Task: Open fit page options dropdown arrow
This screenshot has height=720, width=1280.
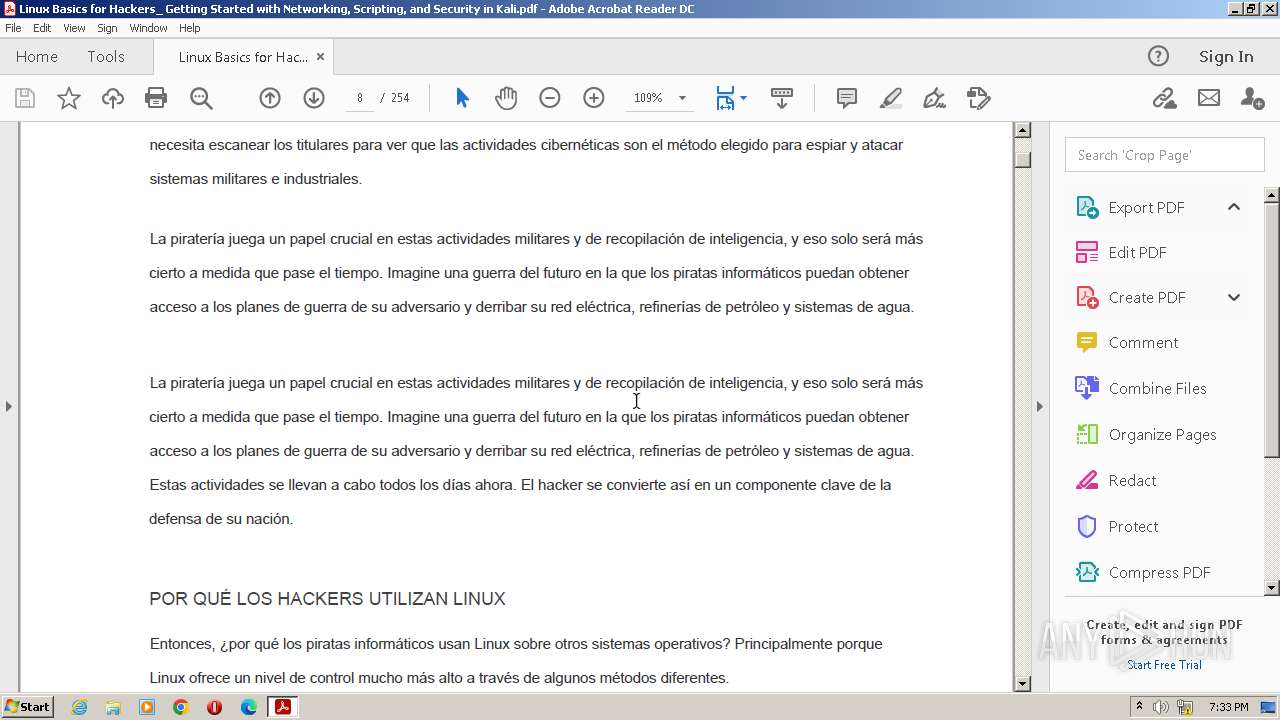Action: click(x=743, y=98)
